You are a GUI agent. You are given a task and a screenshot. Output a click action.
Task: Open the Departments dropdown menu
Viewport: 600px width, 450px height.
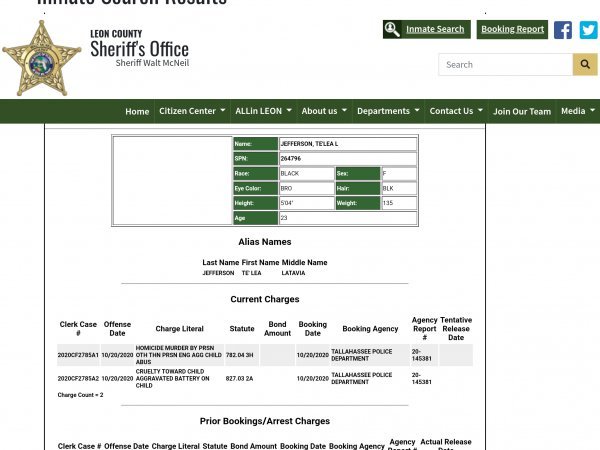388,111
